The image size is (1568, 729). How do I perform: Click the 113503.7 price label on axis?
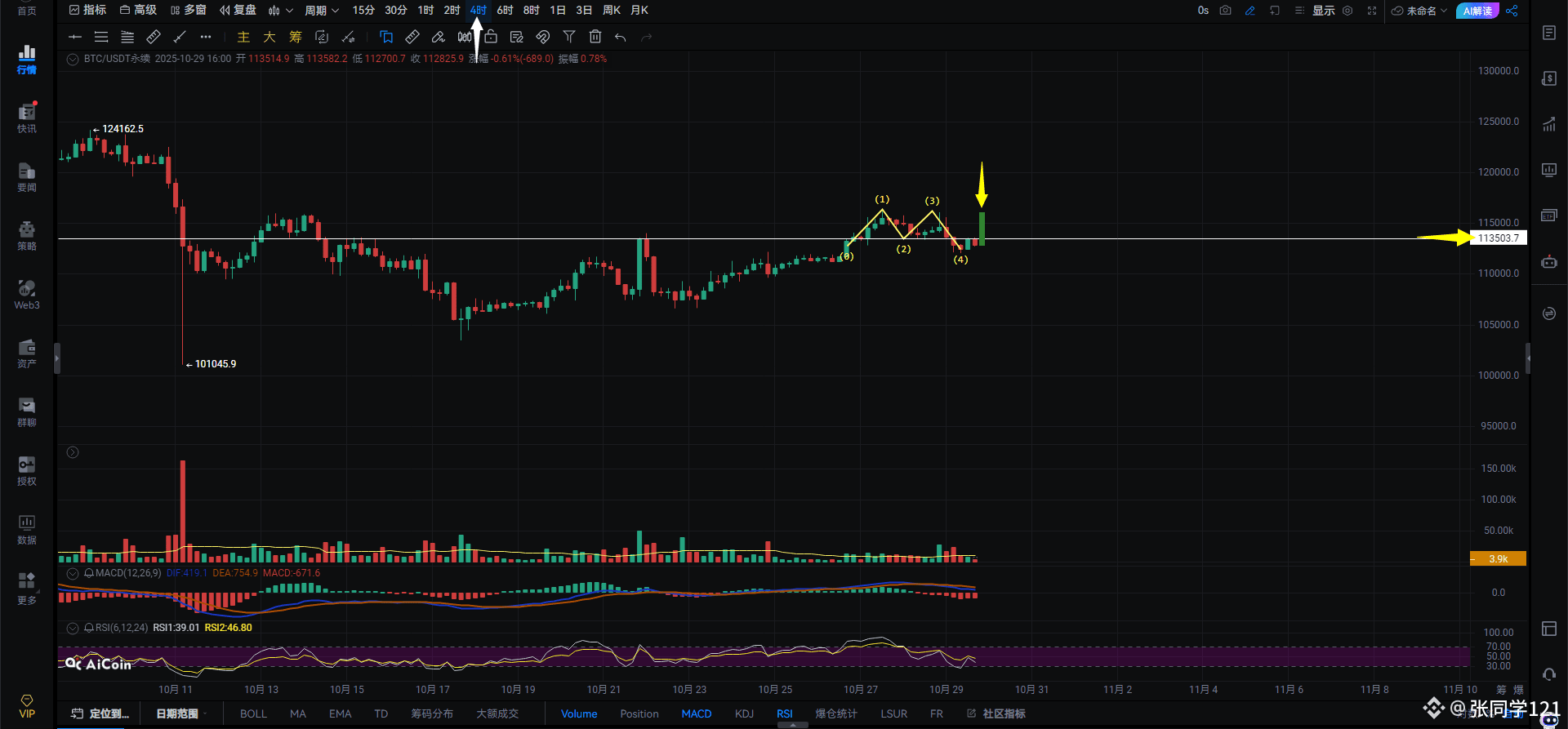tap(1499, 238)
